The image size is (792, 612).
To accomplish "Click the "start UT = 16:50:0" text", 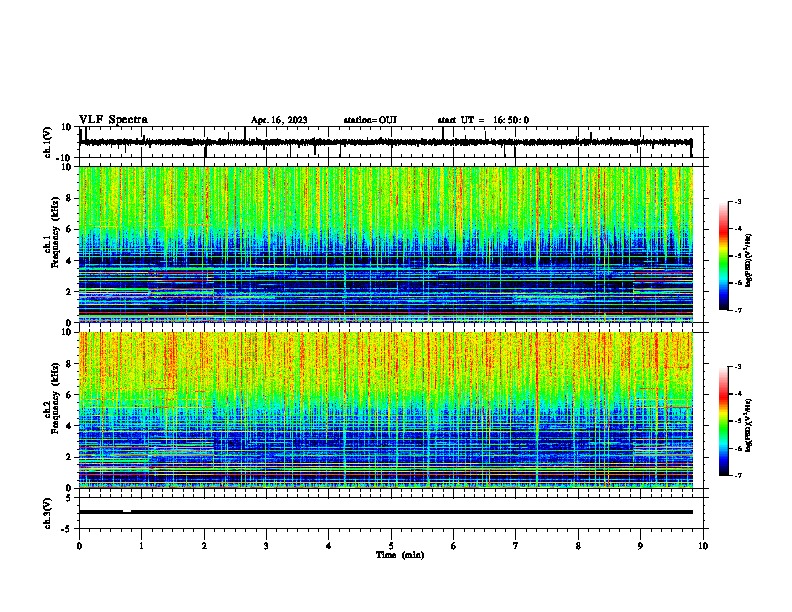I will [x=483, y=120].
